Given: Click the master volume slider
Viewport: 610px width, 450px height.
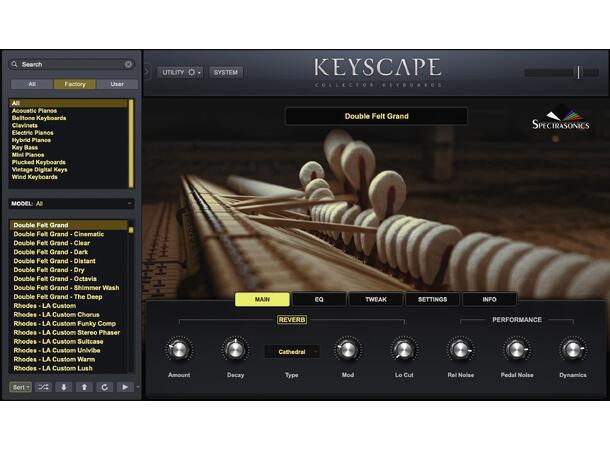Looking at the screenshot, I should click(562, 72).
